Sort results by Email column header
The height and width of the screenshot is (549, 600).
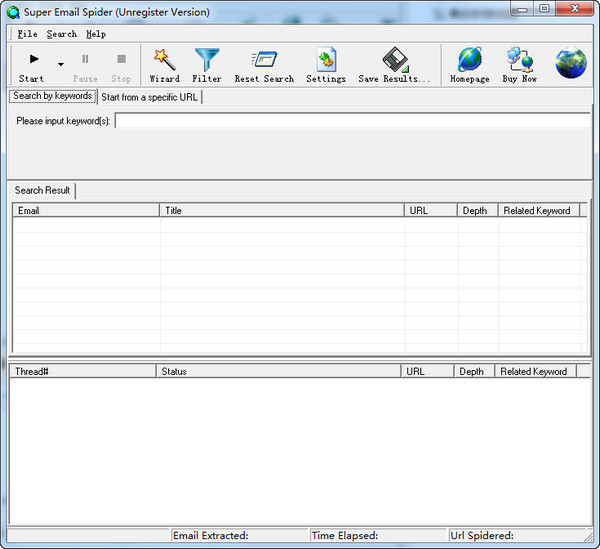pyautogui.click(x=85, y=211)
